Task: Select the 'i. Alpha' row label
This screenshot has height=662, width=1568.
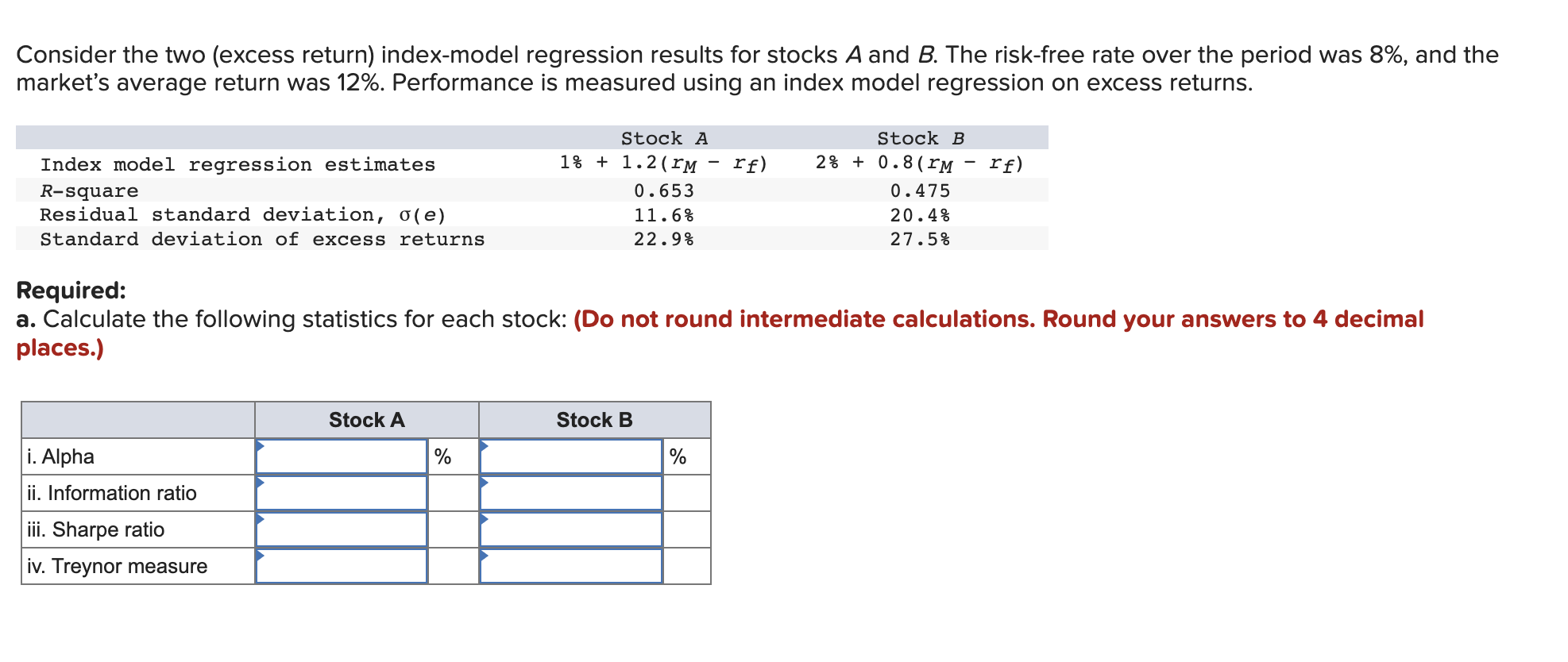Action: pos(61,456)
